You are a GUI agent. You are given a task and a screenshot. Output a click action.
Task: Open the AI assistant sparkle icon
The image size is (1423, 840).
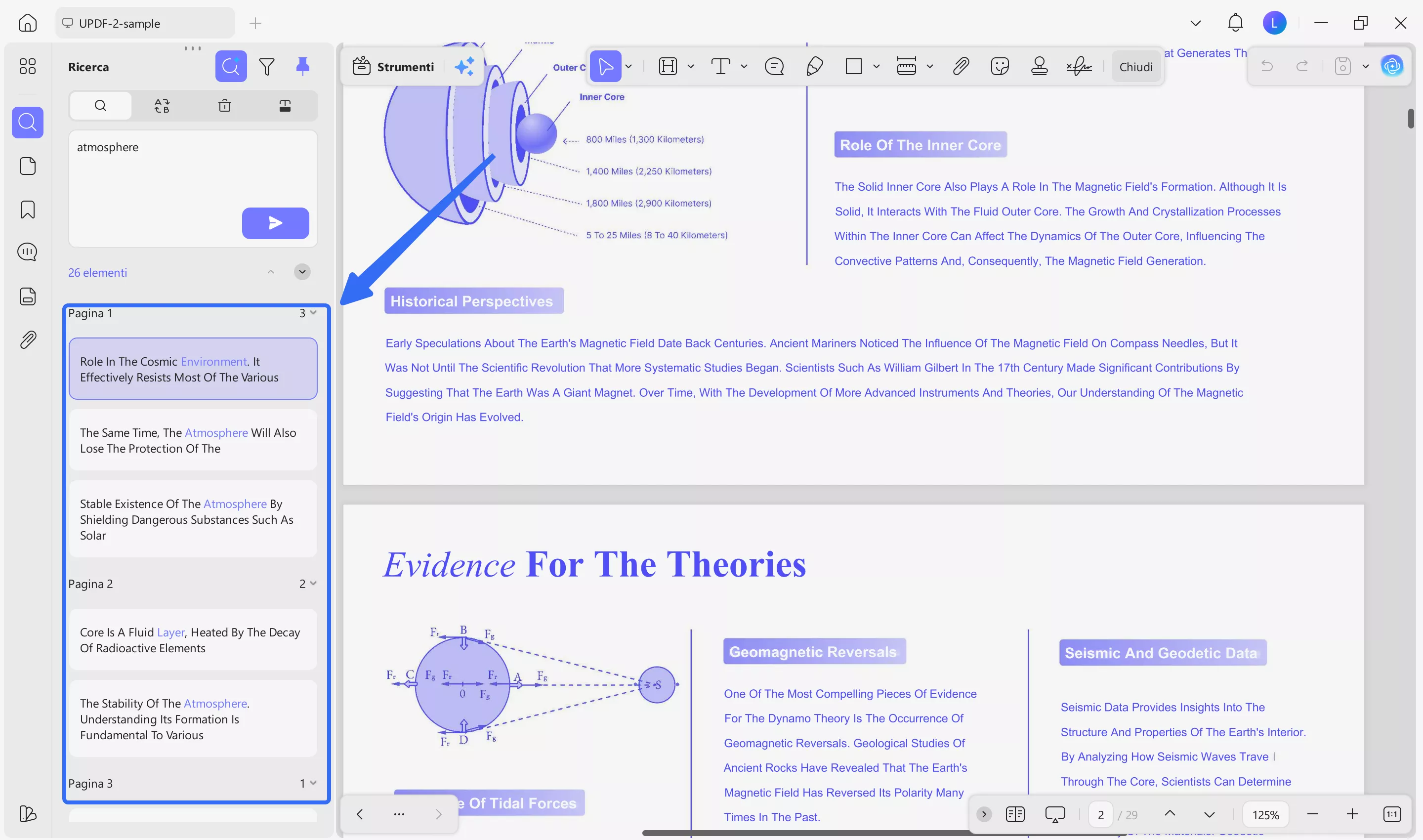point(464,66)
